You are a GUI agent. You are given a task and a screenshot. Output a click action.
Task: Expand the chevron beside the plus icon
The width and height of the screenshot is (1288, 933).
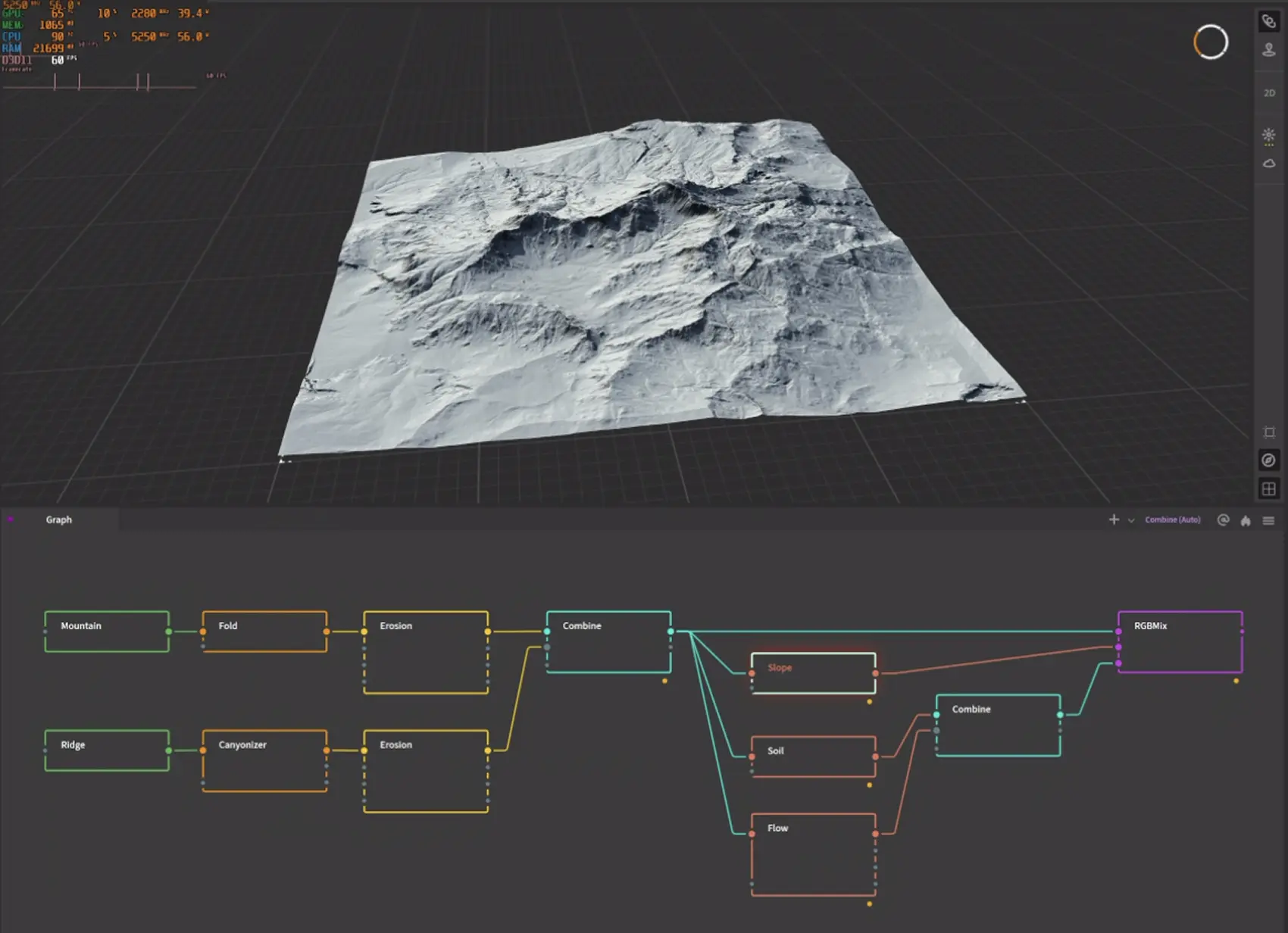click(1131, 520)
